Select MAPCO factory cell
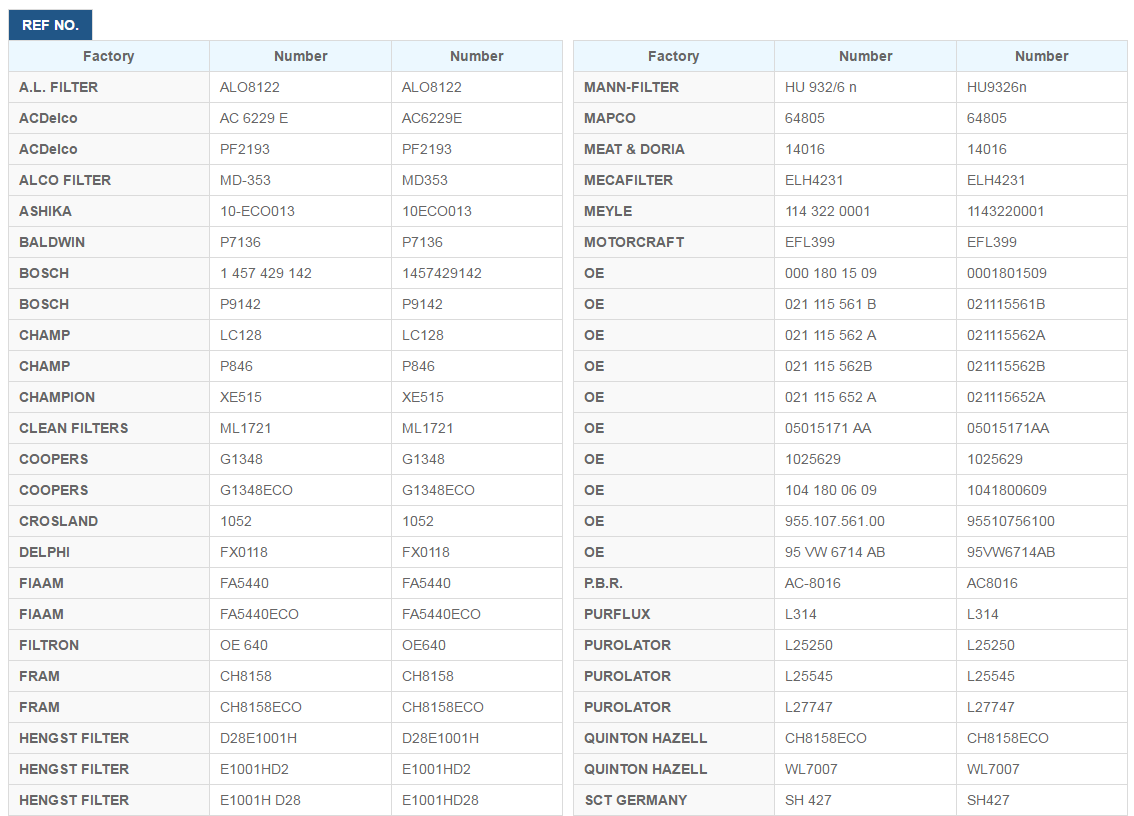1134x816 pixels. (674, 118)
